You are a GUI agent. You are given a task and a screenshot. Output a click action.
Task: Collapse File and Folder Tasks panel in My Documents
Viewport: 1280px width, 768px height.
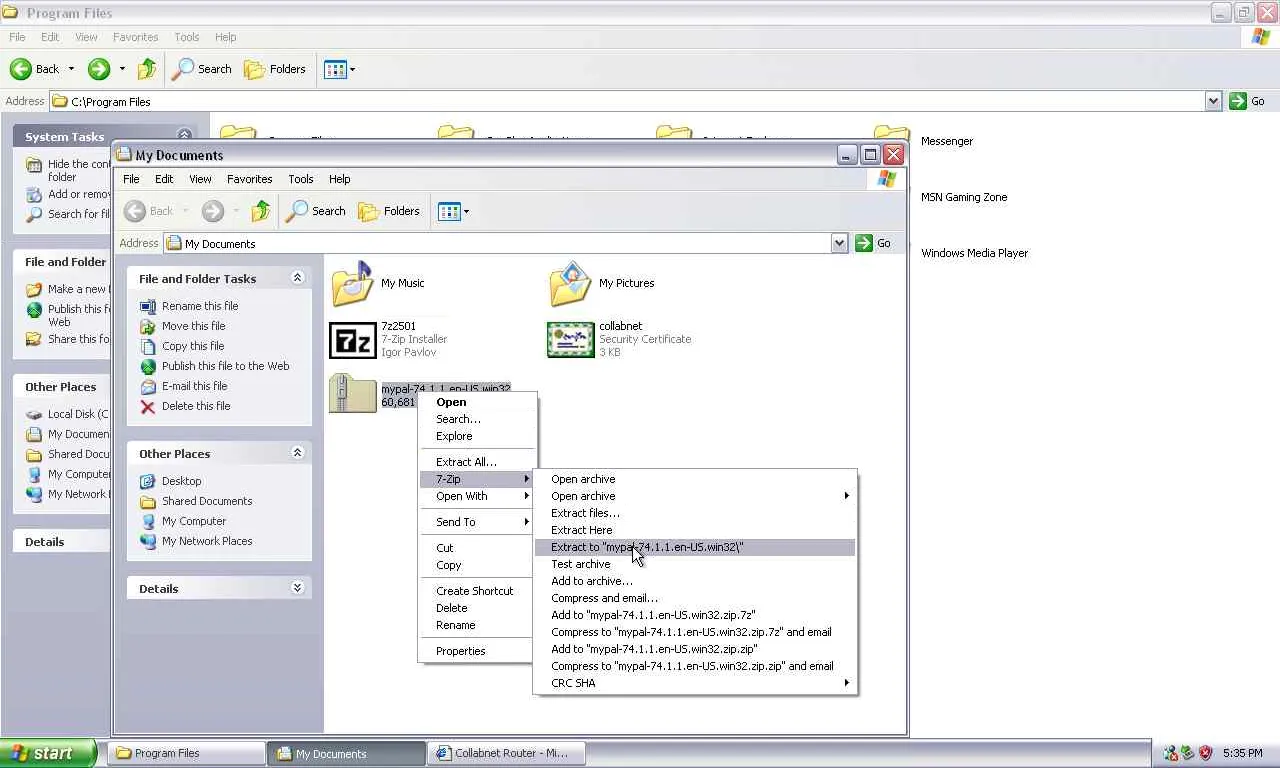(297, 278)
